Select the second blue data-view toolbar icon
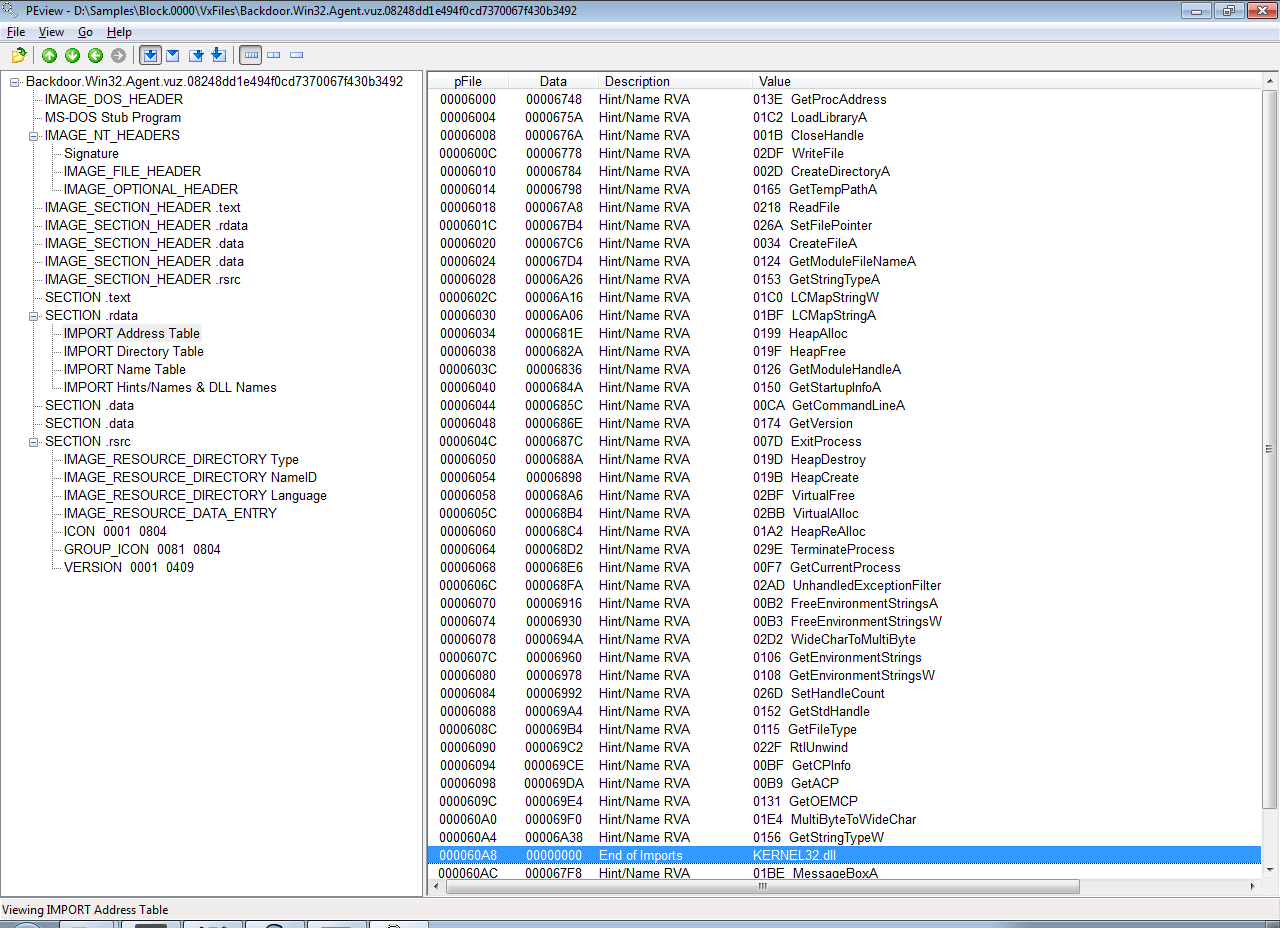The width and height of the screenshot is (1280, 928). tap(174, 55)
